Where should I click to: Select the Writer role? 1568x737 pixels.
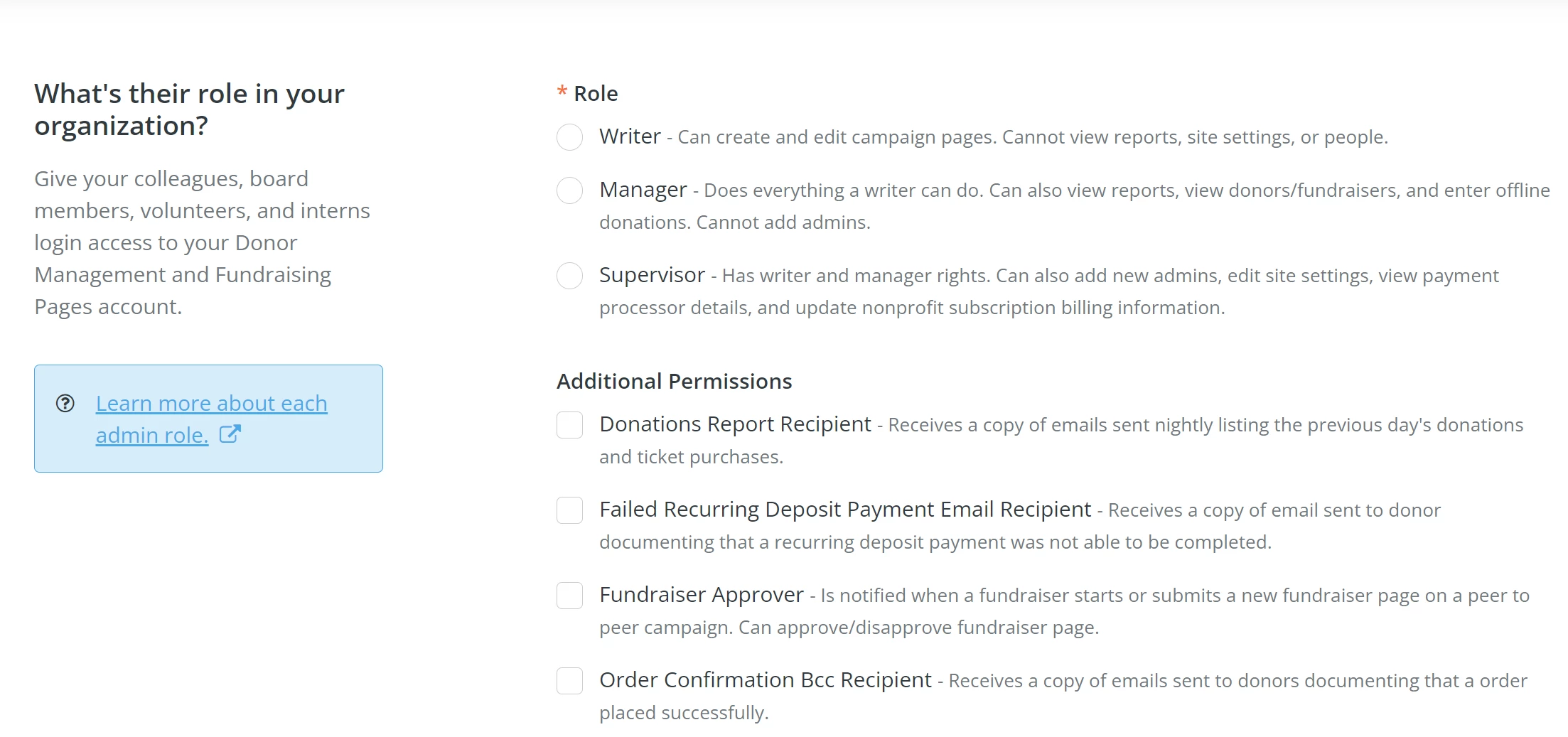(x=569, y=137)
